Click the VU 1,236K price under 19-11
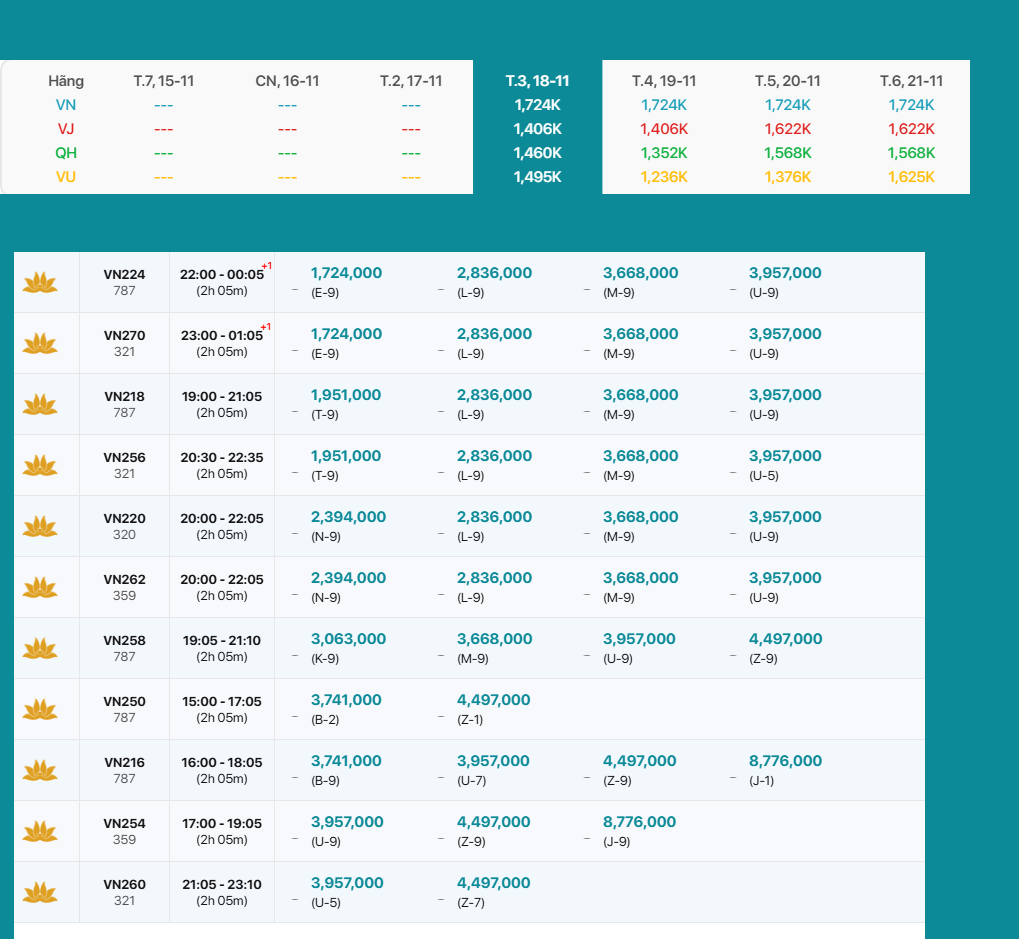1019x939 pixels. pos(664,177)
